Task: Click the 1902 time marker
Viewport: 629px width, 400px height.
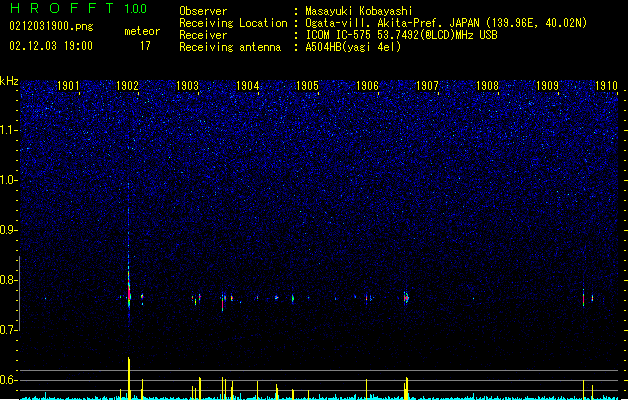Action: (128, 85)
